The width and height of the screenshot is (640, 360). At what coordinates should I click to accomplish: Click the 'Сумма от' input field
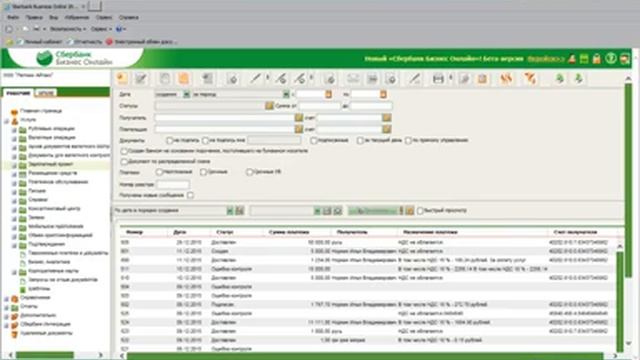(319, 106)
